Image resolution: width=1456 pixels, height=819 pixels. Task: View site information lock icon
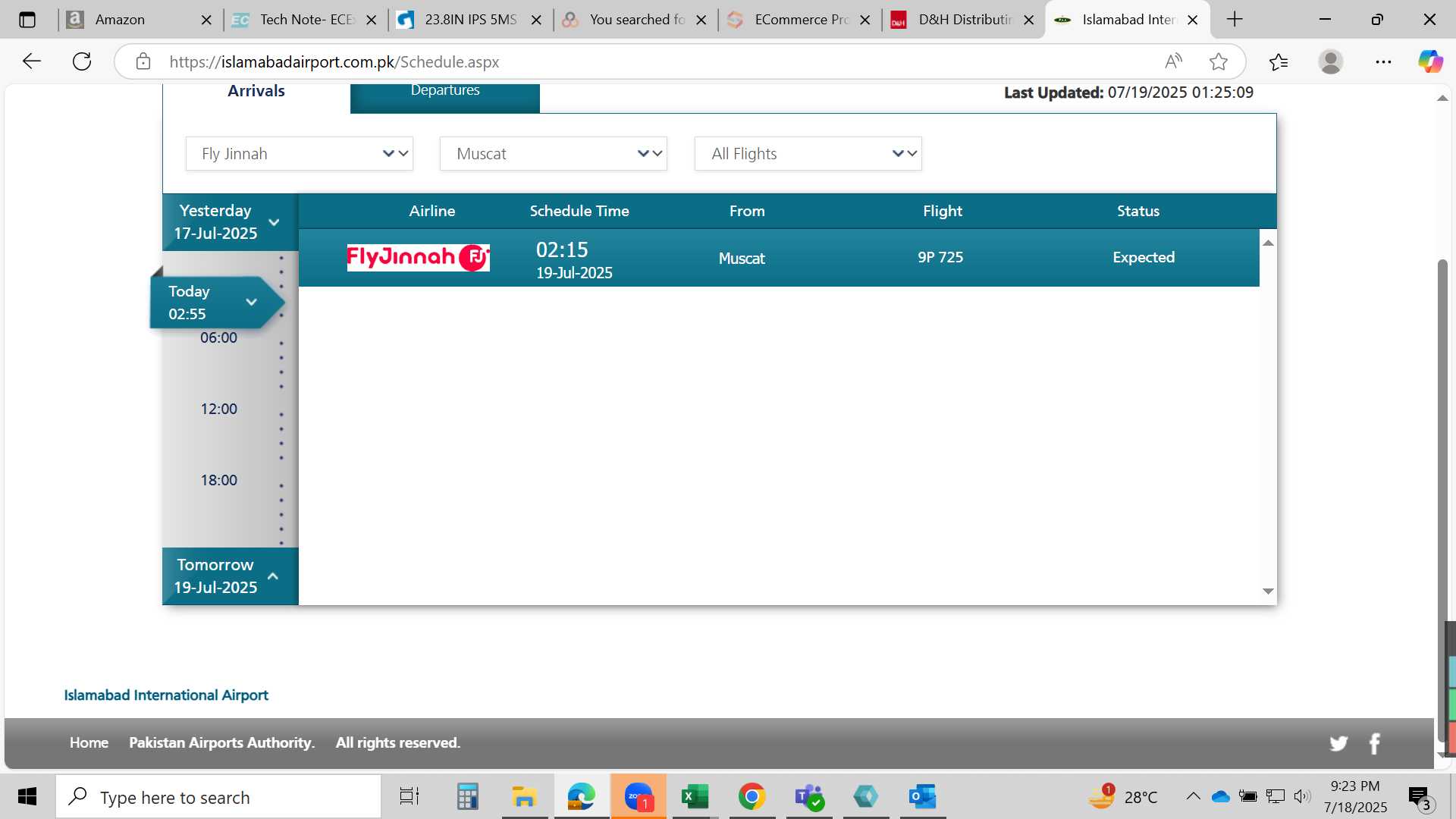tap(143, 61)
